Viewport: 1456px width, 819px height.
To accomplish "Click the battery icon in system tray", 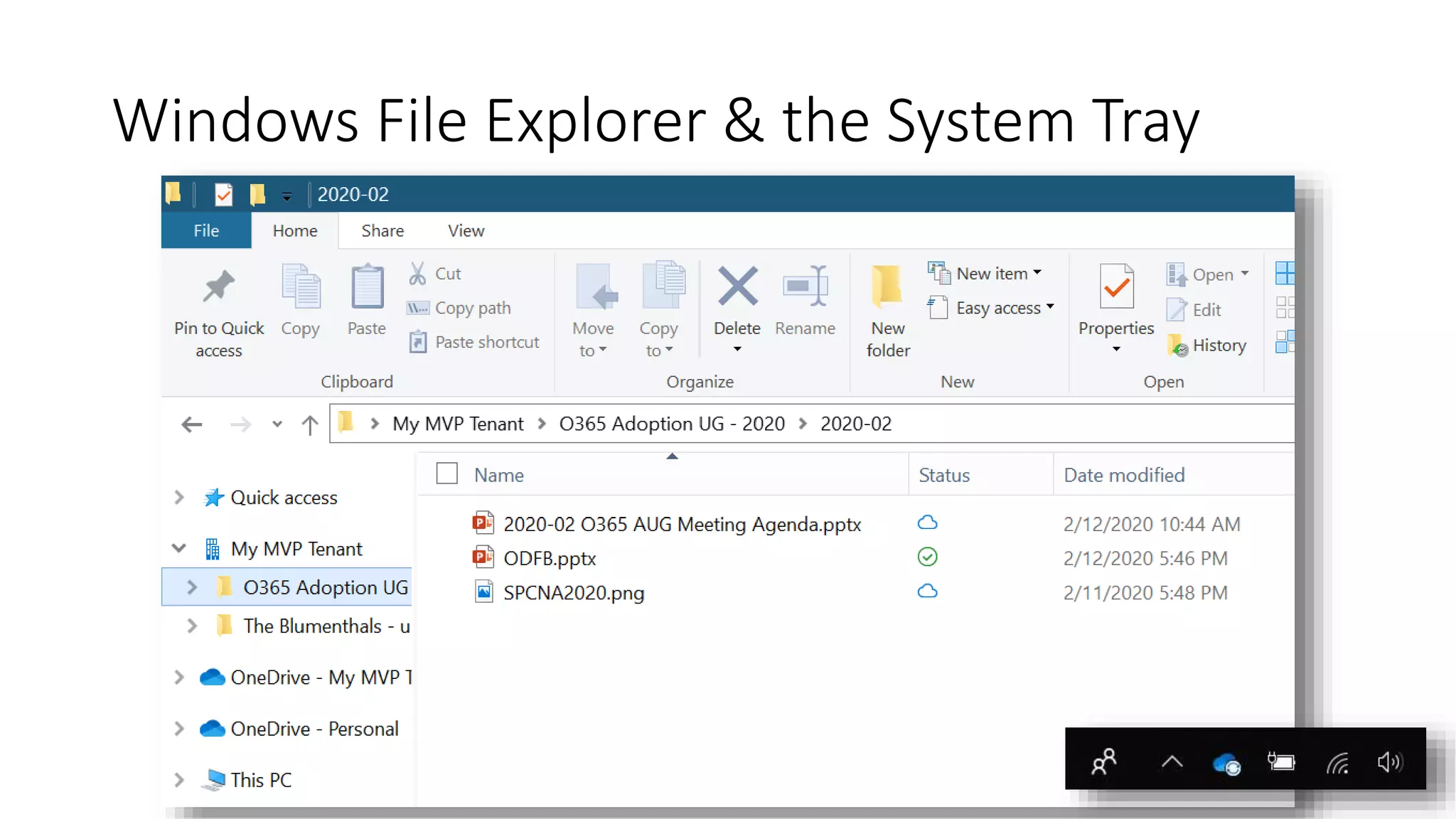I will (x=1281, y=762).
